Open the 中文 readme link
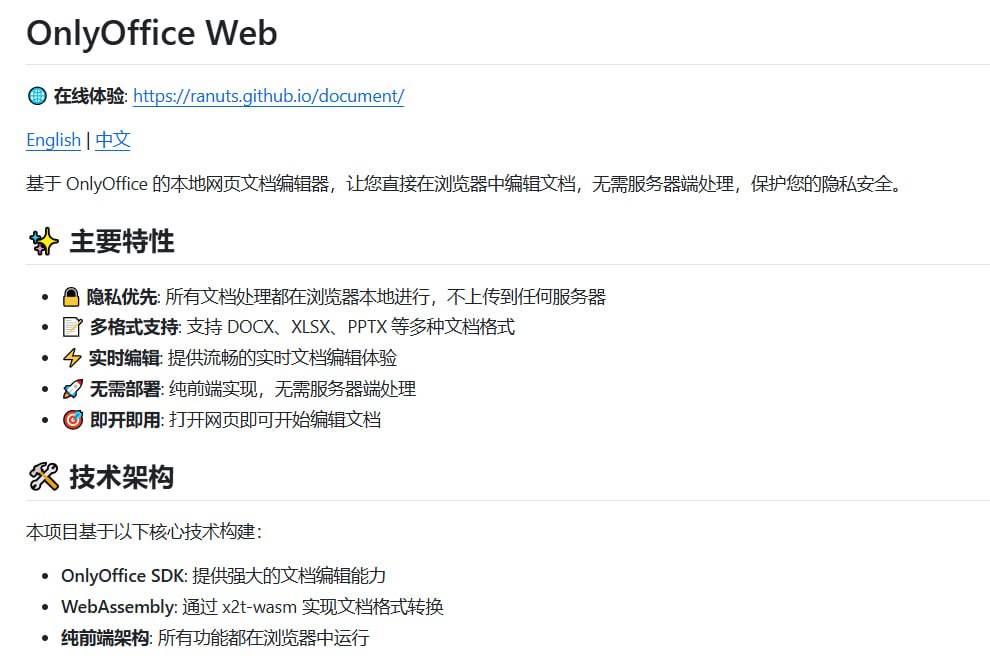990x669 pixels. (x=113, y=140)
